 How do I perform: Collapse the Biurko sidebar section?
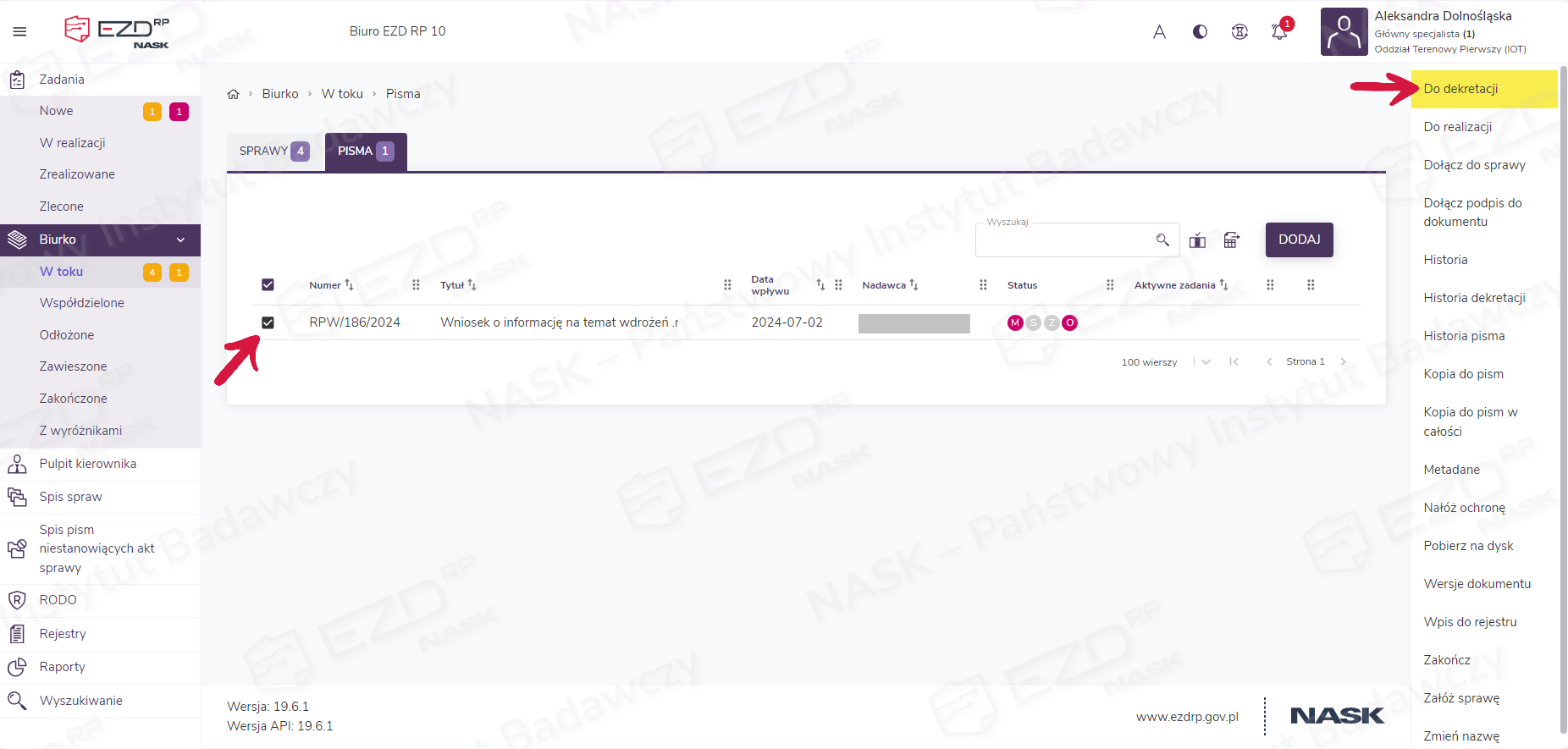click(x=180, y=240)
